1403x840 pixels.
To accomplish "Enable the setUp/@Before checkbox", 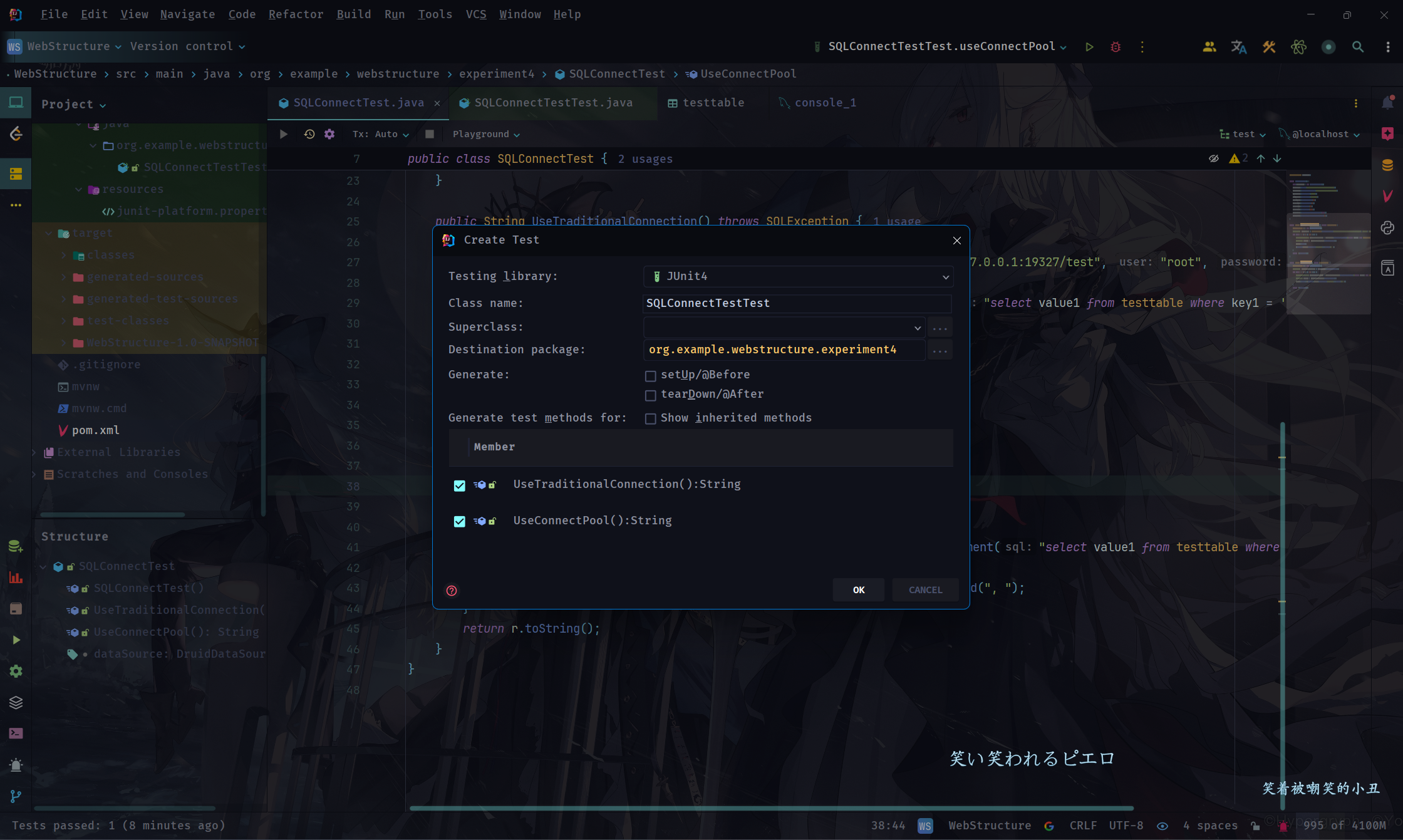I will tap(651, 376).
